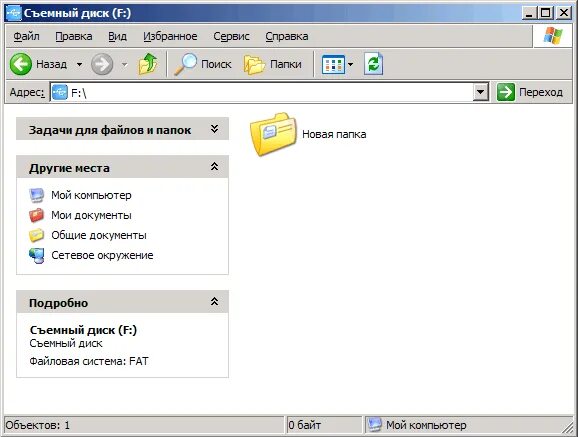Close the Съемный диск window
The height and width of the screenshot is (437, 578).
[564, 13]
